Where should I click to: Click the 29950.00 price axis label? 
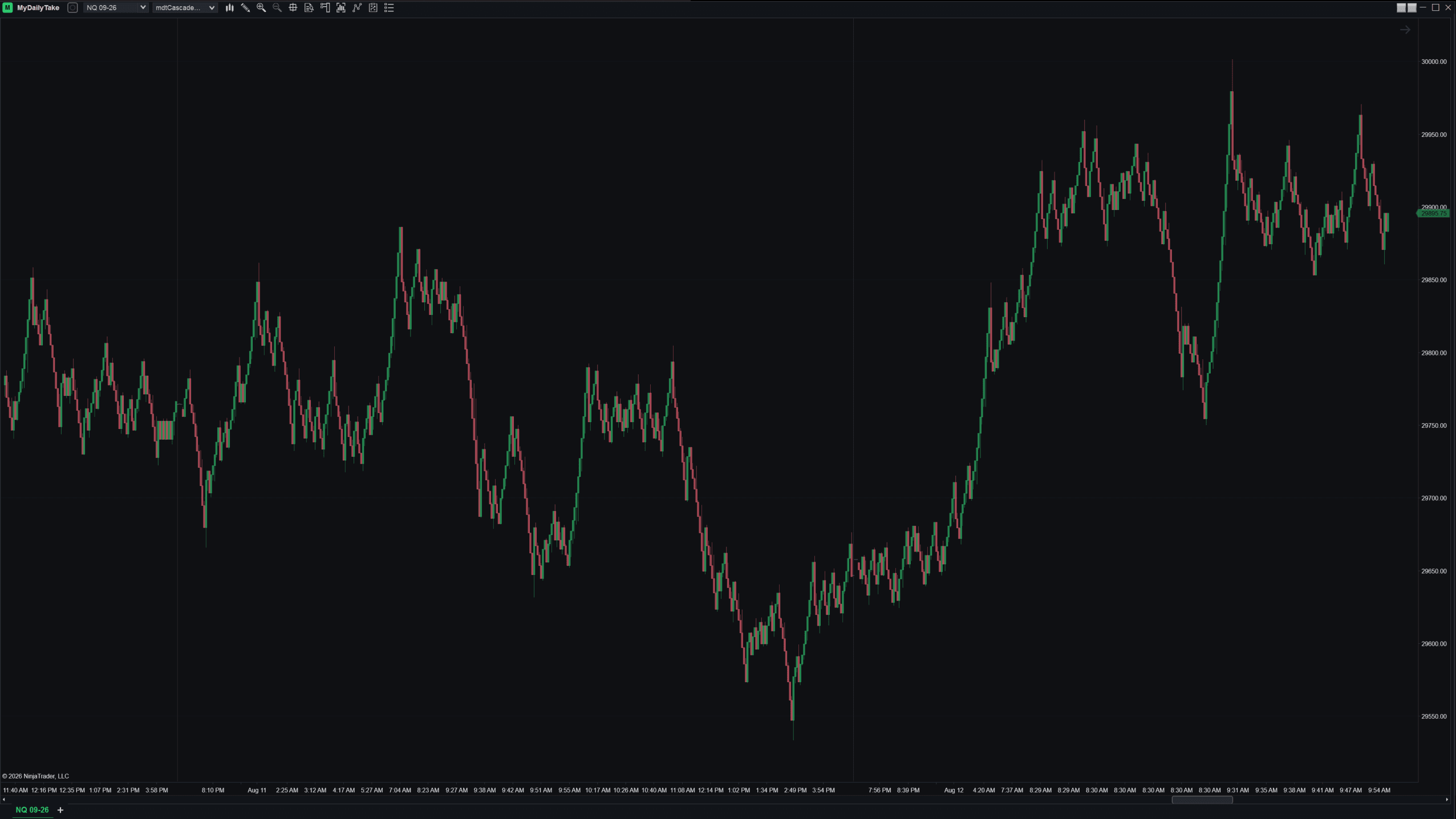point(1434,135)
